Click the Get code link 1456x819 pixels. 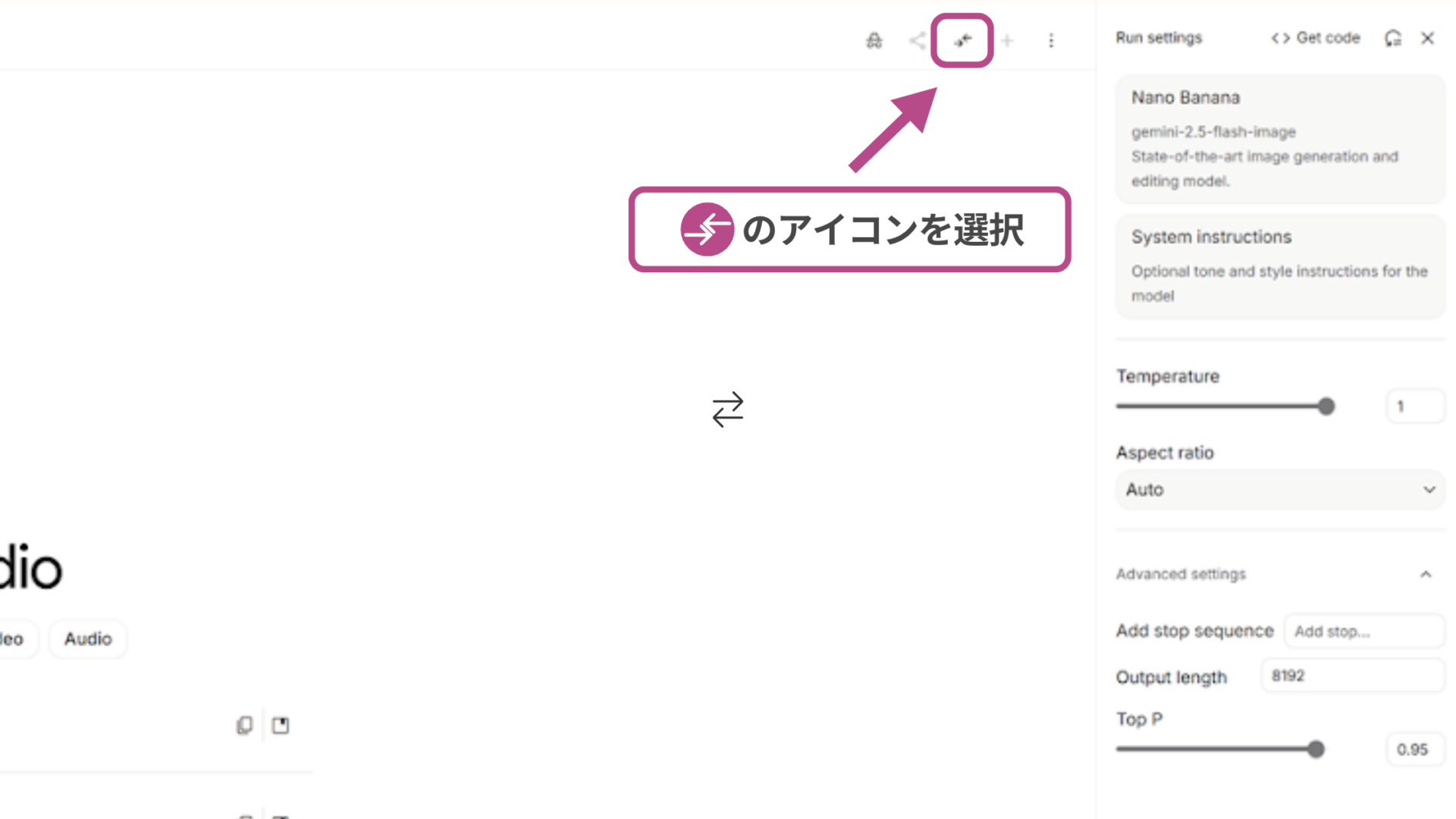[1316, 38]
